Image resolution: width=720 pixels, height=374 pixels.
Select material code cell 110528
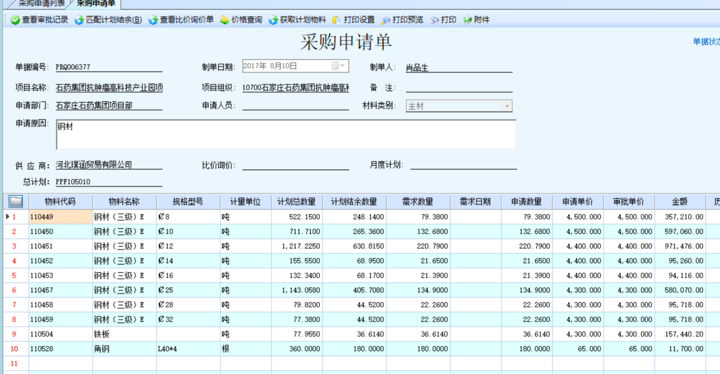60,349
